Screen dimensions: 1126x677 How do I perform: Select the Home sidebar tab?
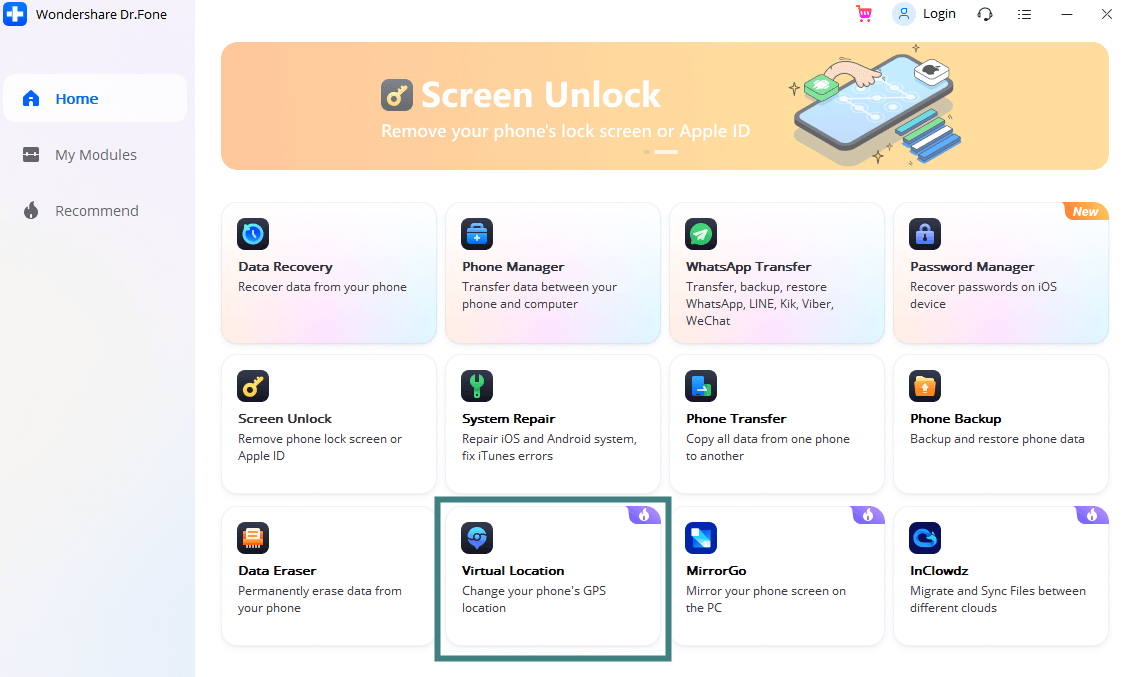95,98
